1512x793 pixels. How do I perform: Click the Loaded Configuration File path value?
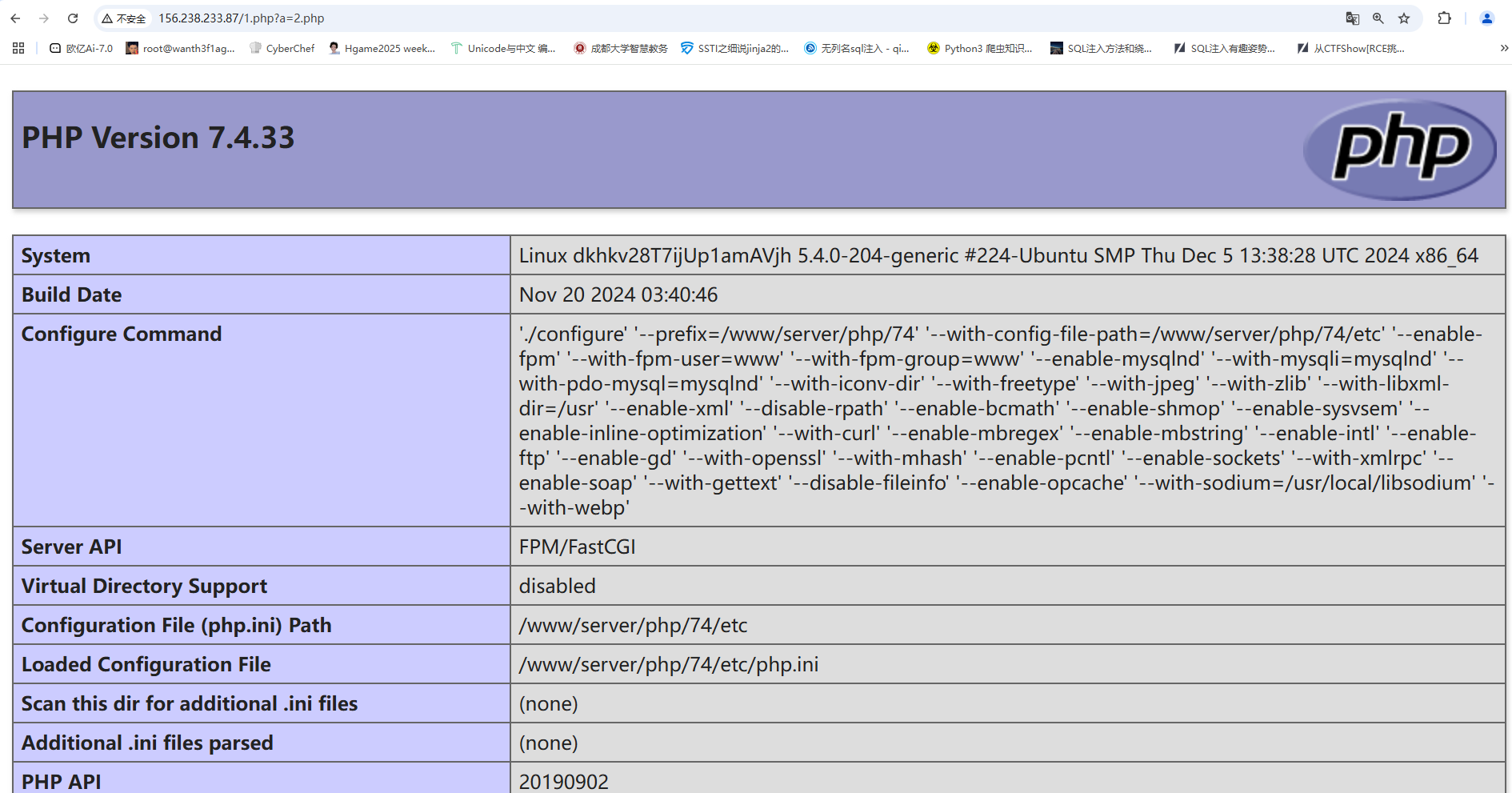click(668, 664)
